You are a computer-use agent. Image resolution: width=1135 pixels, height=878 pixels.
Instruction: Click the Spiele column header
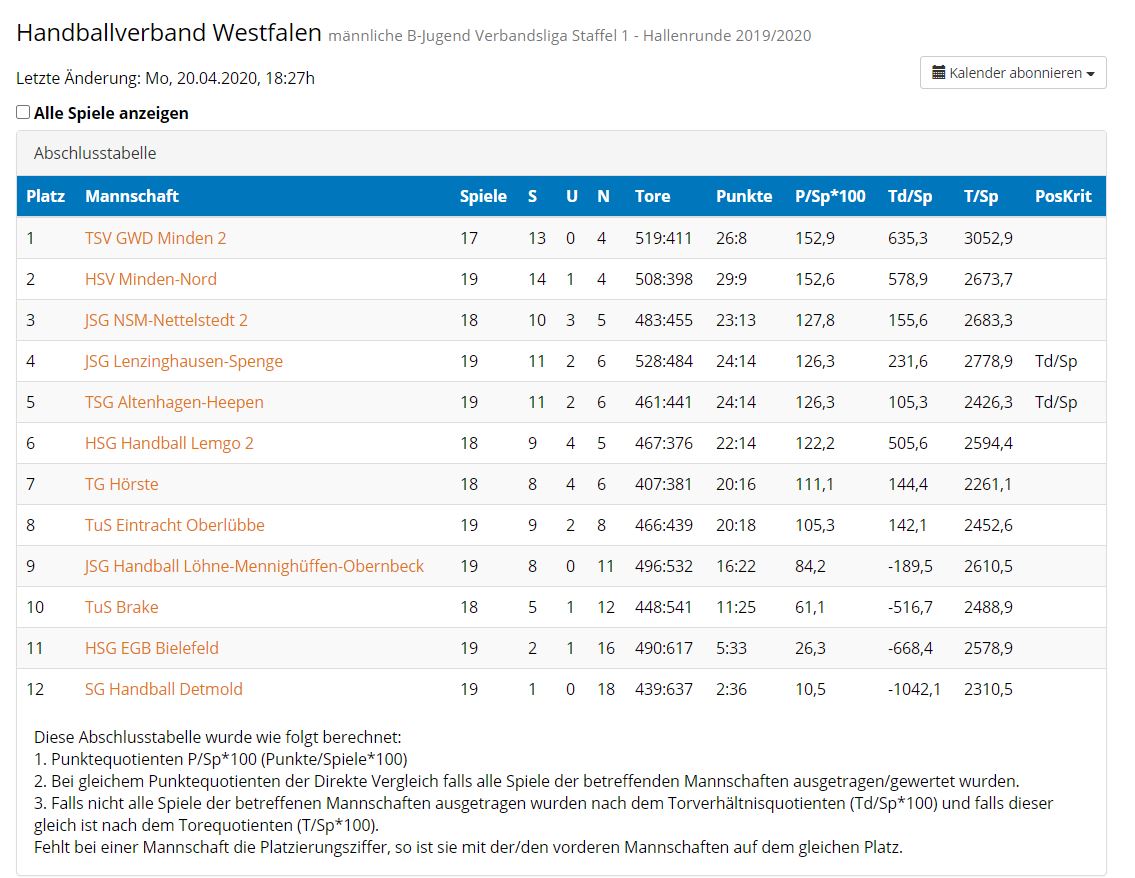click(483, 196)
